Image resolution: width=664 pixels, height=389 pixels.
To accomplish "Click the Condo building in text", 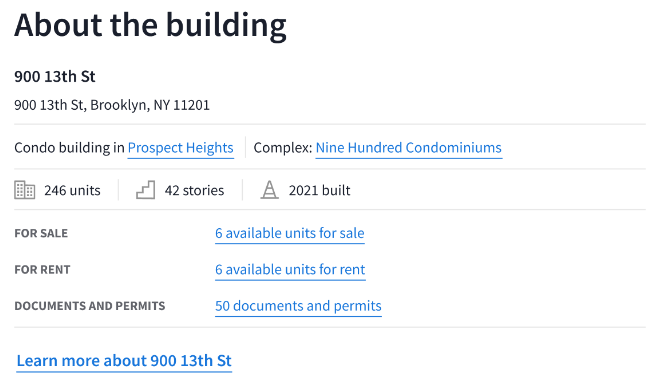I will (69, 148).
